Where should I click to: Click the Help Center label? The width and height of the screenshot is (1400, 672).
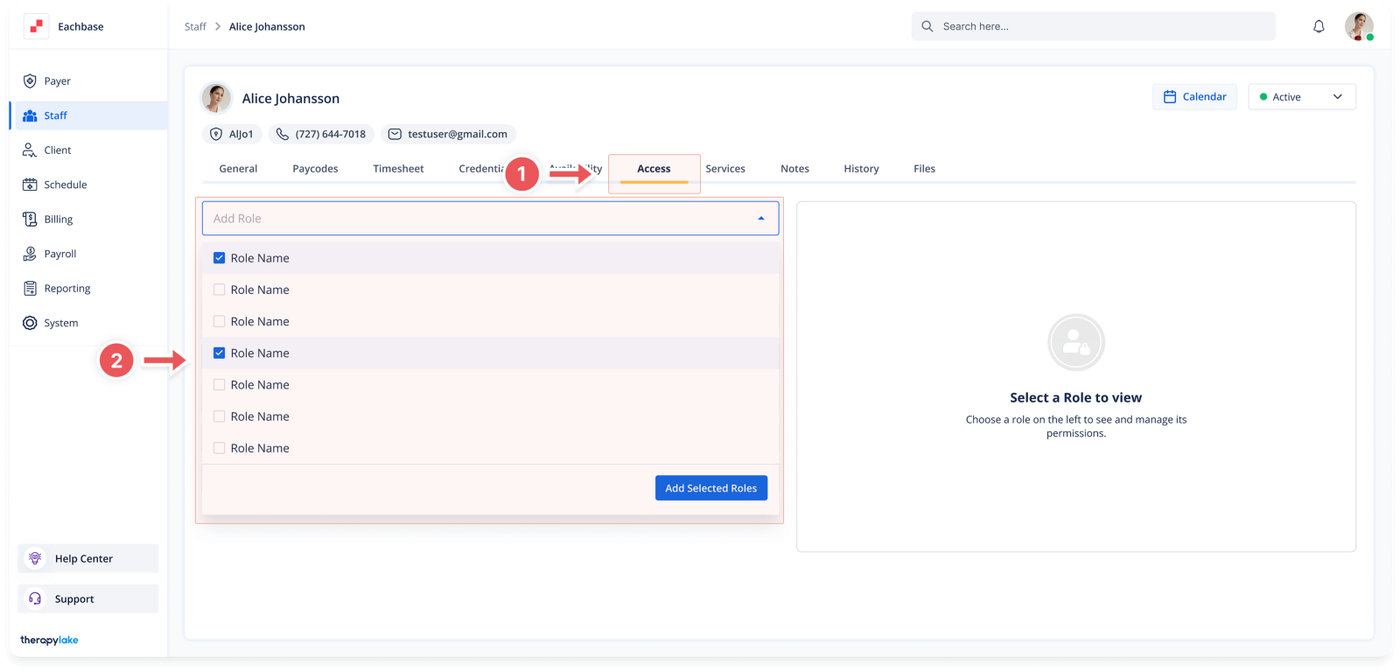click(x=84, y=559)
